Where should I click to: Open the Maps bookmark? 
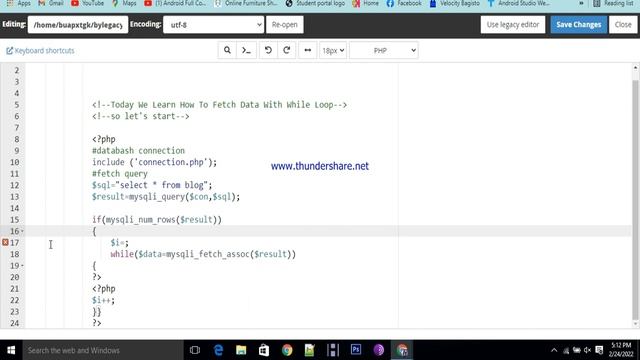tap(124, 3)
